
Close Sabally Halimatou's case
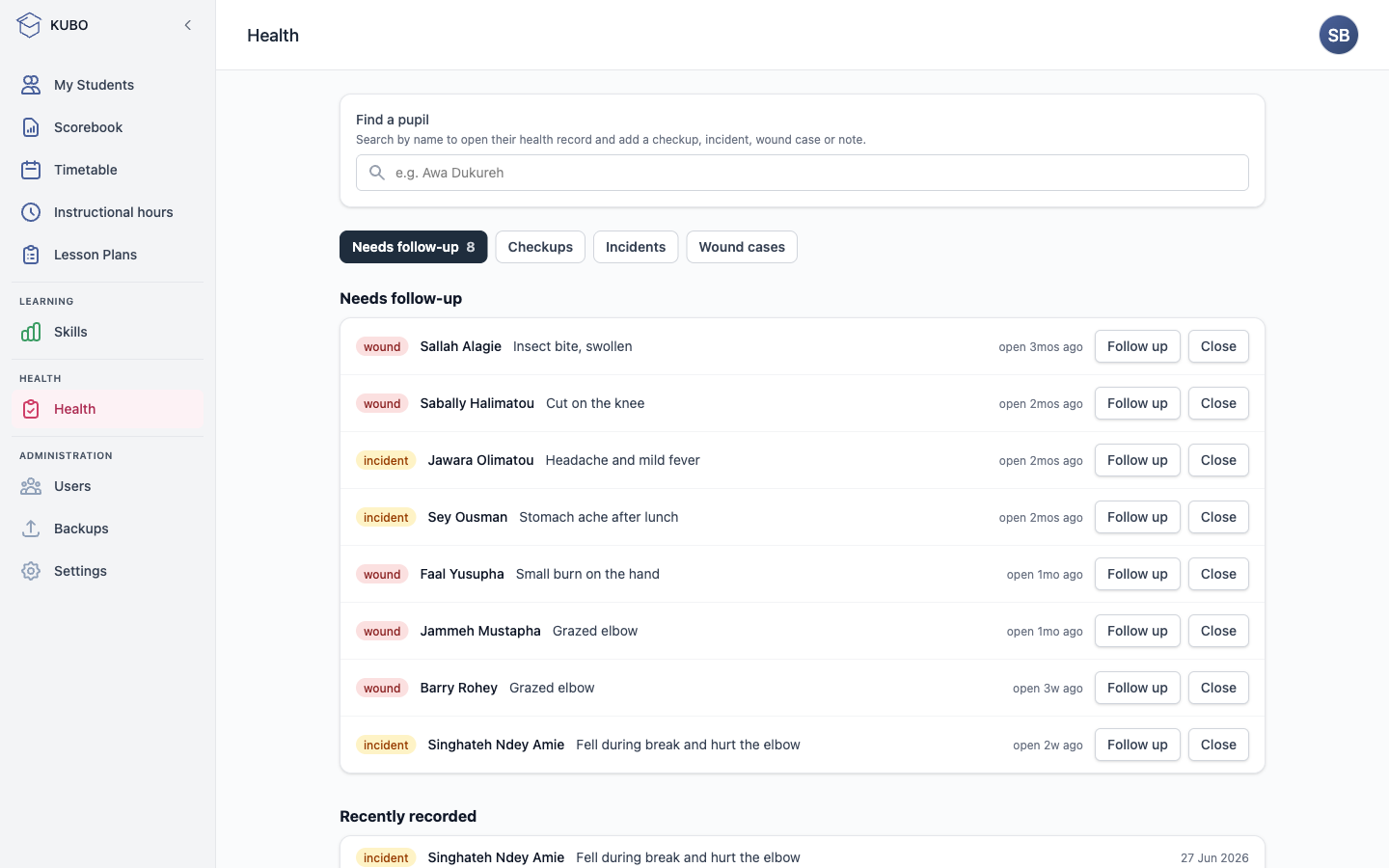(x=1218, y=403)
